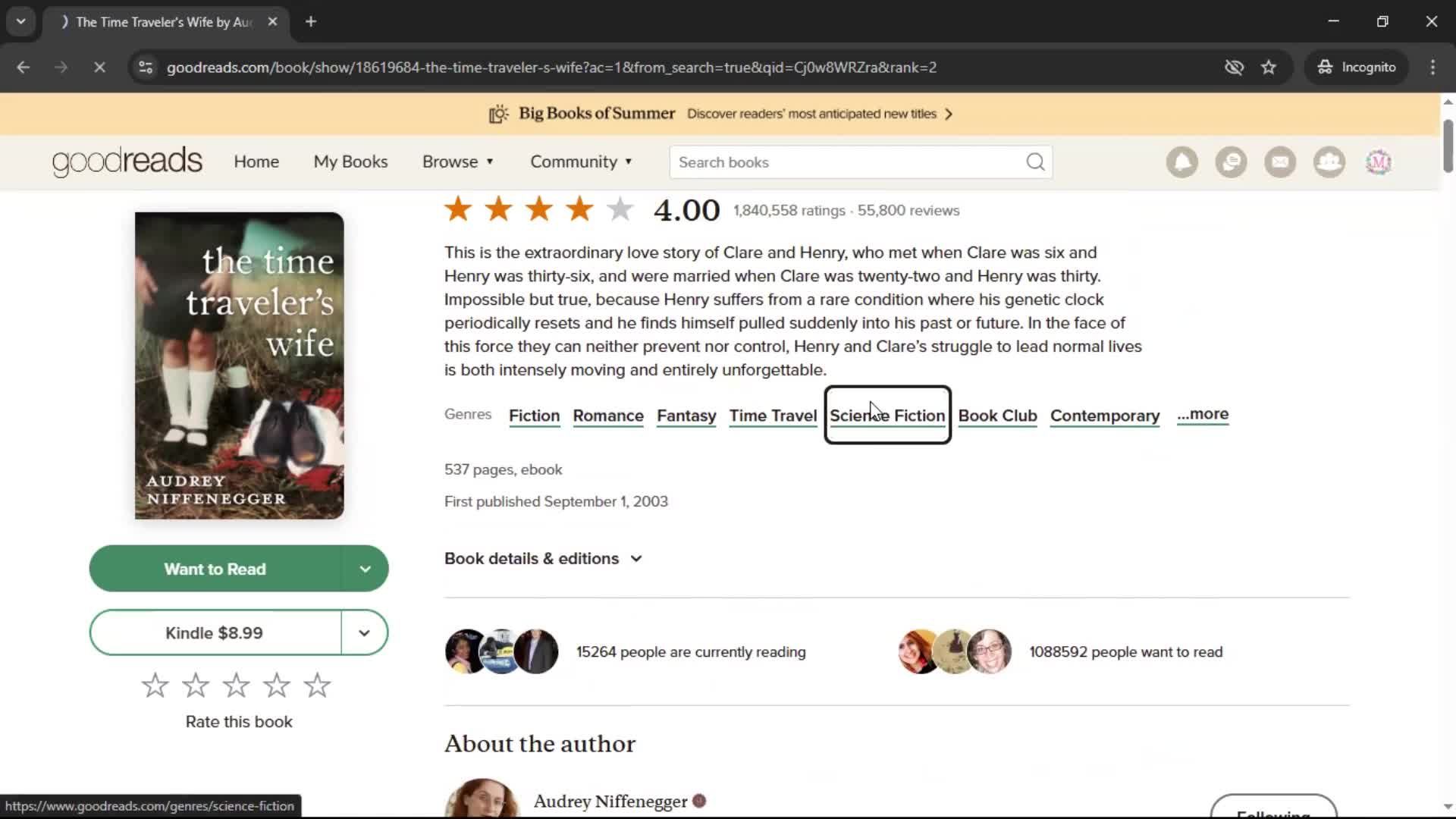Viewport: 1456px width, 819px height.
Task: Open browser three-dot menu
Action: [x=1432, y=67]
